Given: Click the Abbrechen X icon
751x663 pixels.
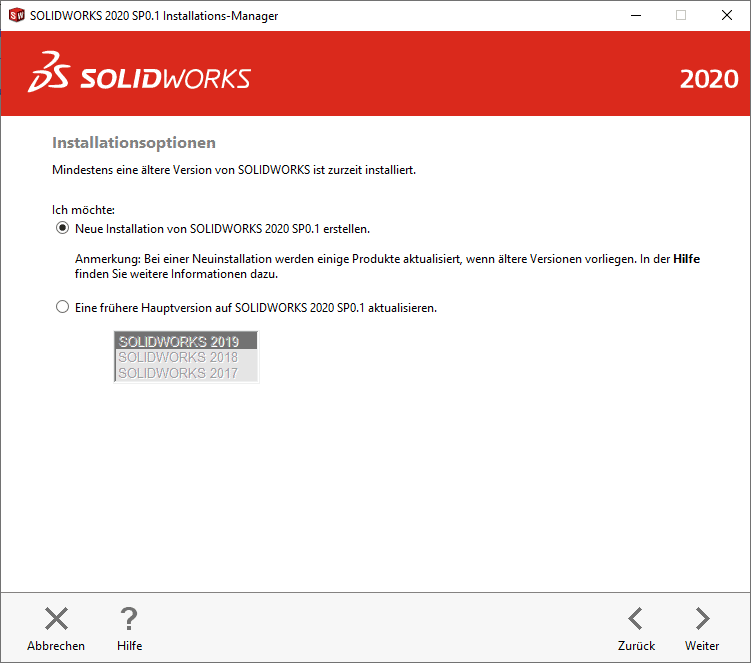Looking at the screenshot, I should coord(57,618).
